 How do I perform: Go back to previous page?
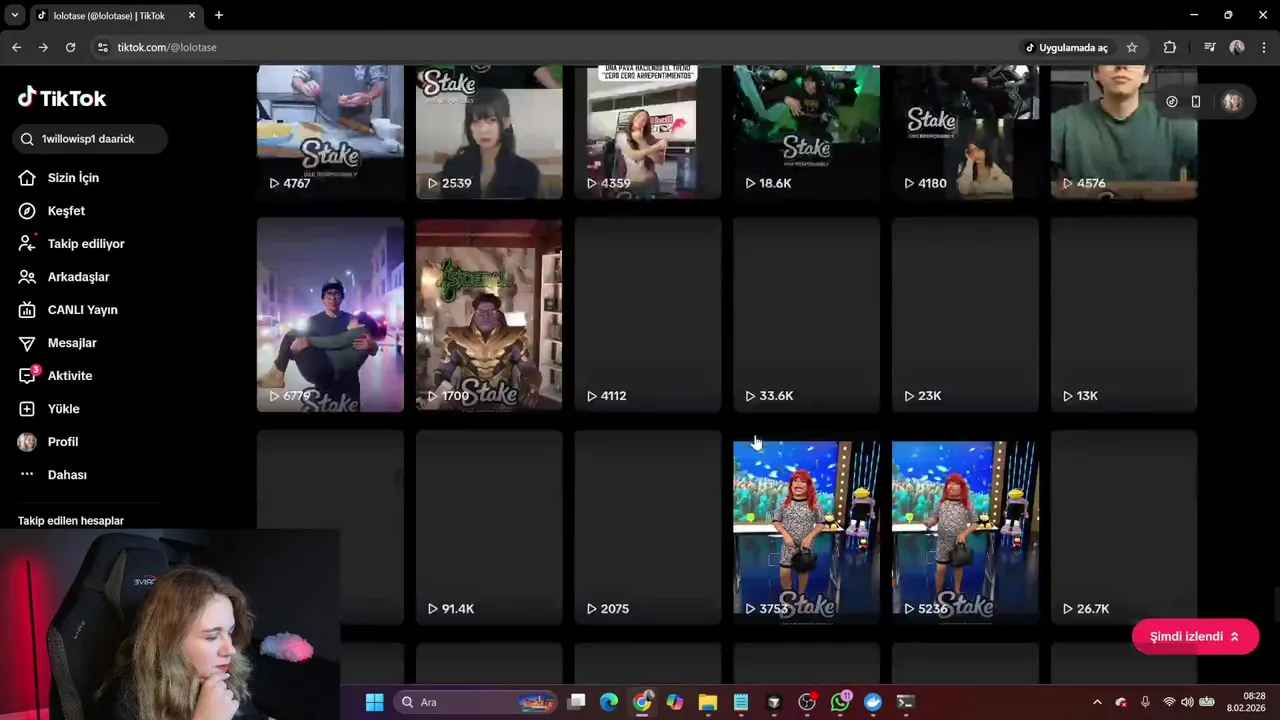click(17, 47)
